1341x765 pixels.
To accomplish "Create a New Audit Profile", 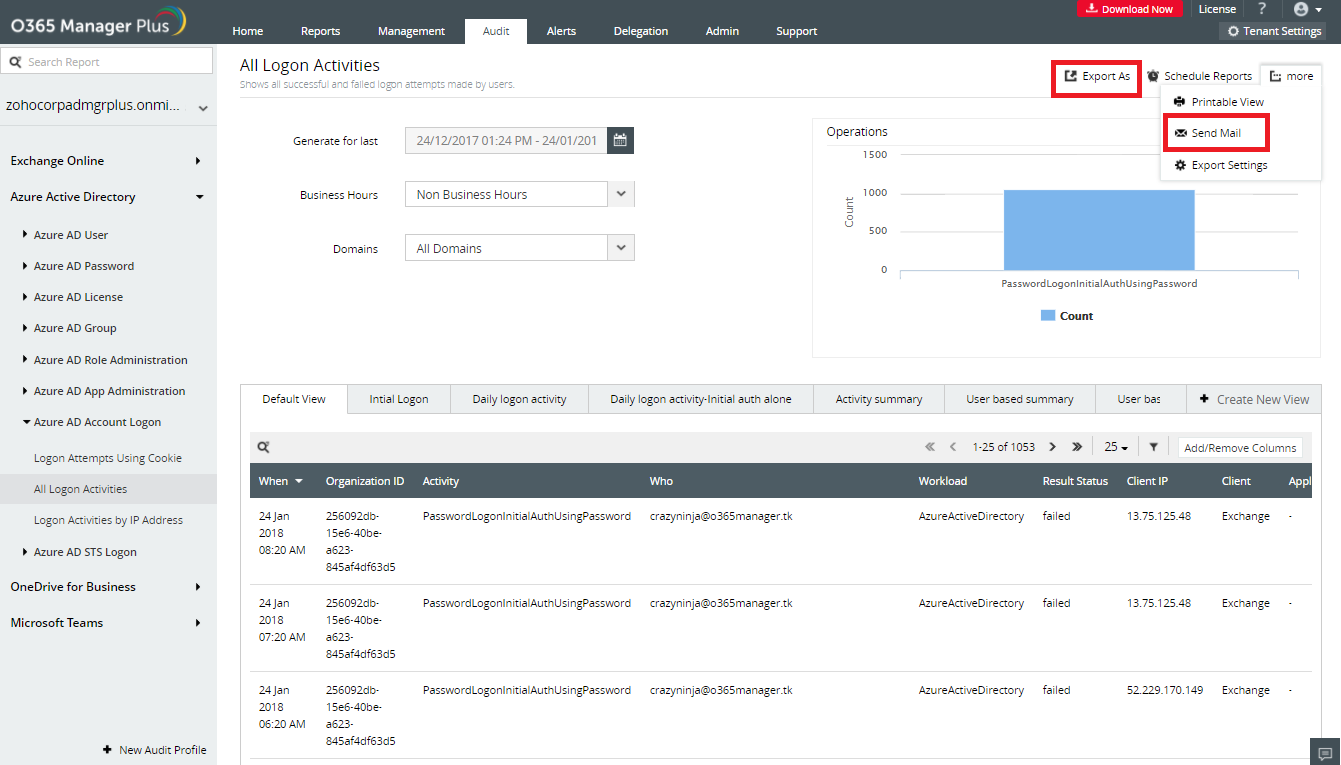I will pyautogui.click(x=155, y=750).
